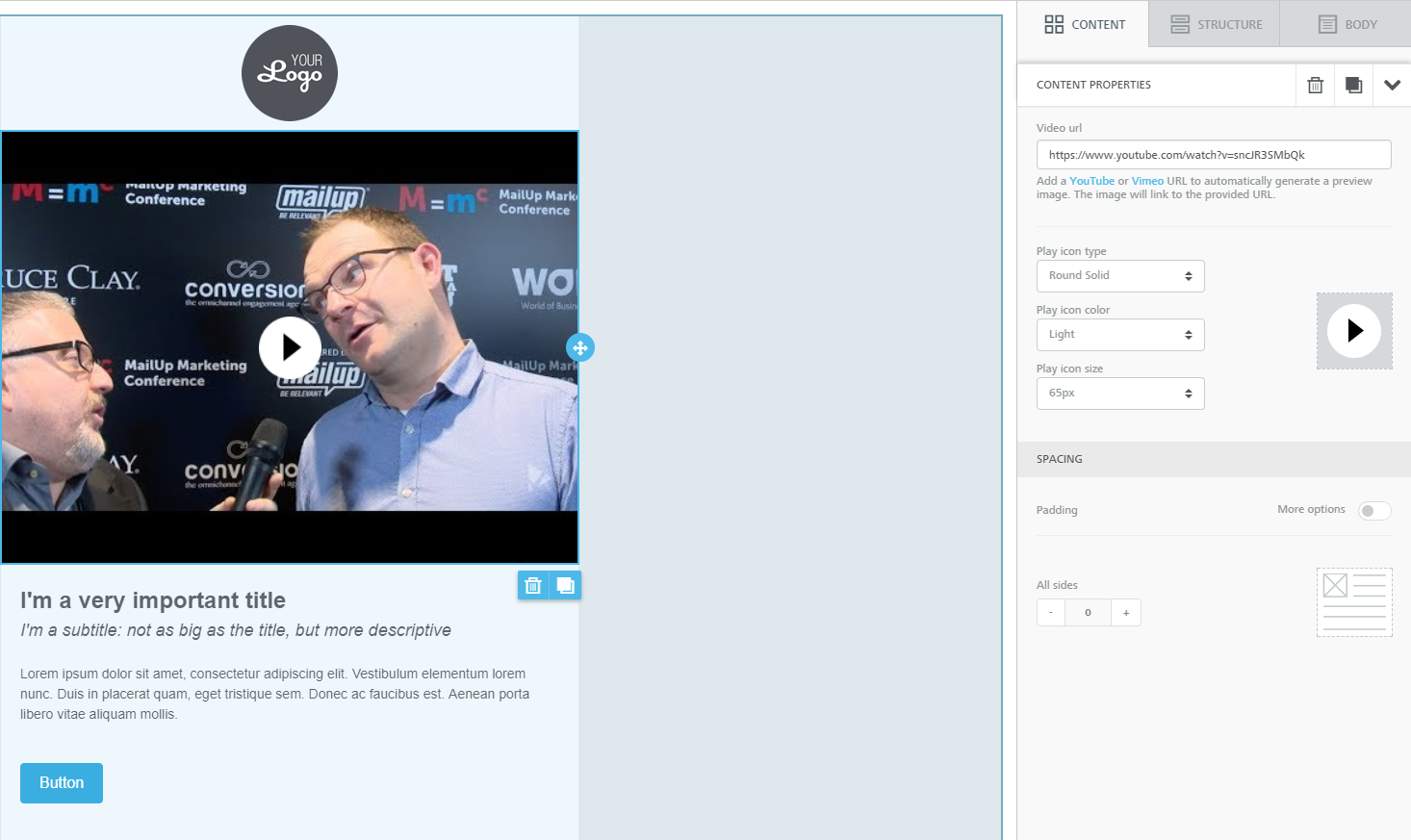
Task: Click the Spacing section header
Action: tap(1214, 459)
